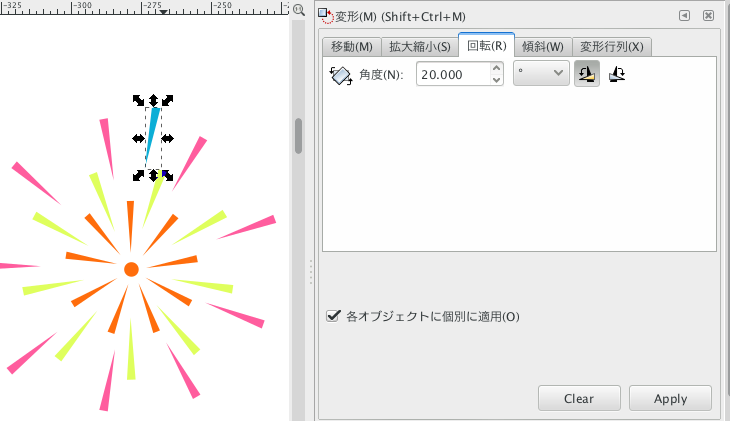This screenshot has width=730, height=421.
Task: Click the angle input field
Action: [x=452, y=75]
